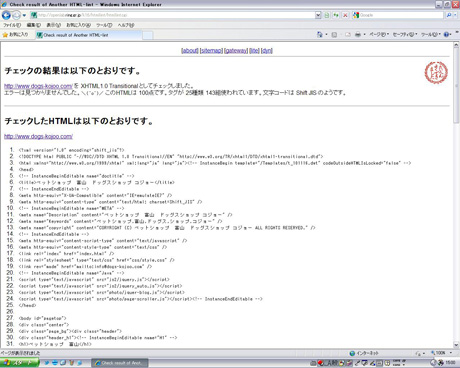The image size is (460, 368).
Task: Open the ヘルプ menu
Action: tap(126, 25)
